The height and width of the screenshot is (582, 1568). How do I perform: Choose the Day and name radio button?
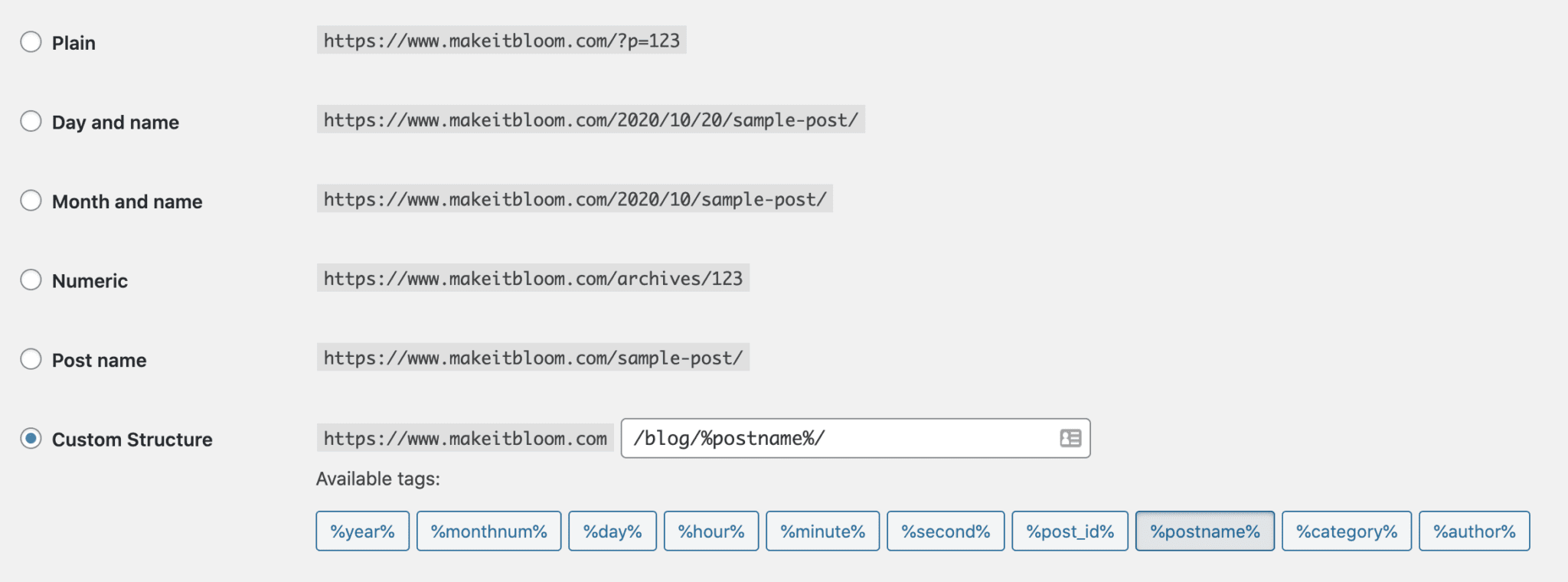[x=31, y=121]
